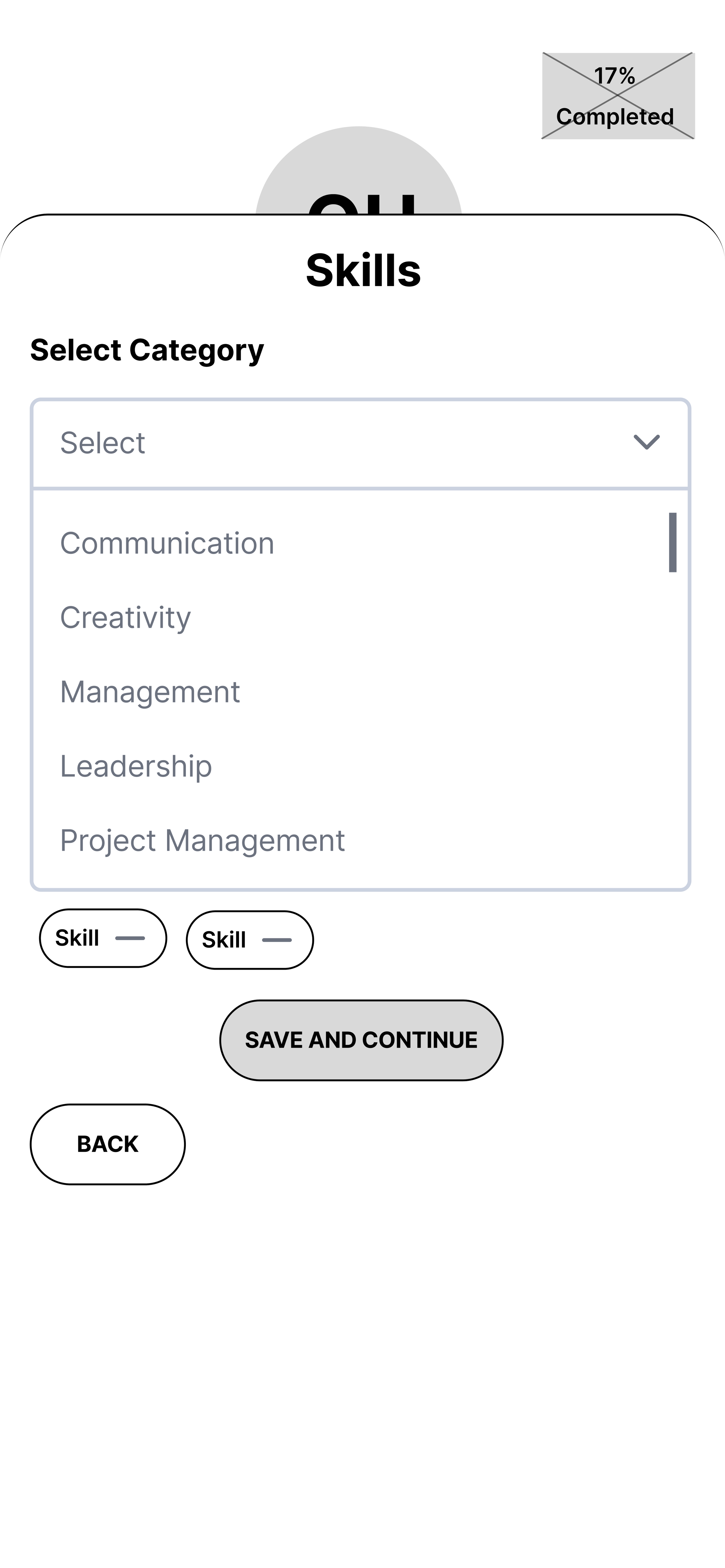This screenshot has height=1568, width=725.
Task: Click the Select Category label
Action: 147,350
